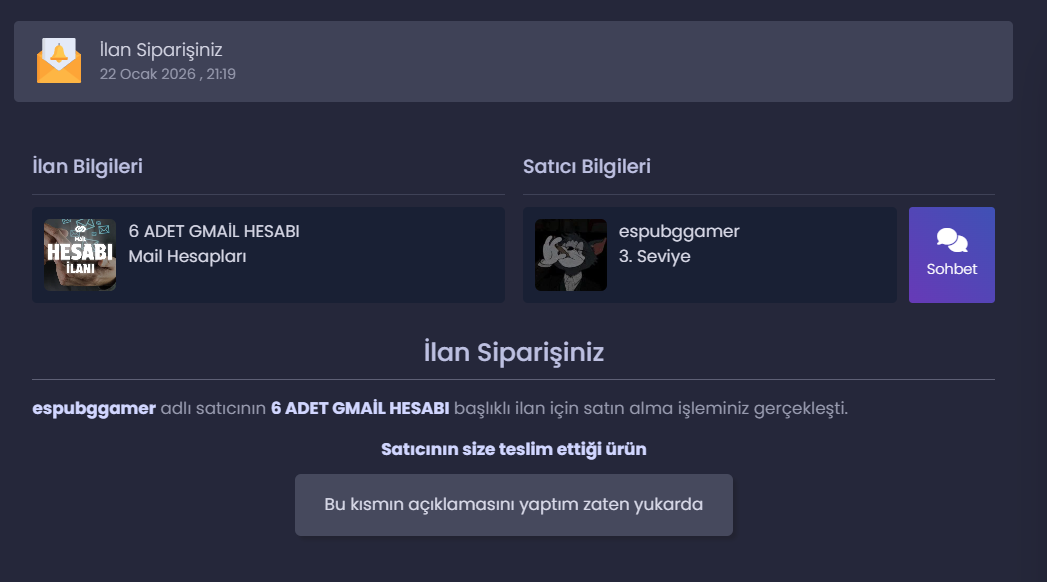Click Satıcının size teslim ettiği ürün label

513,449
